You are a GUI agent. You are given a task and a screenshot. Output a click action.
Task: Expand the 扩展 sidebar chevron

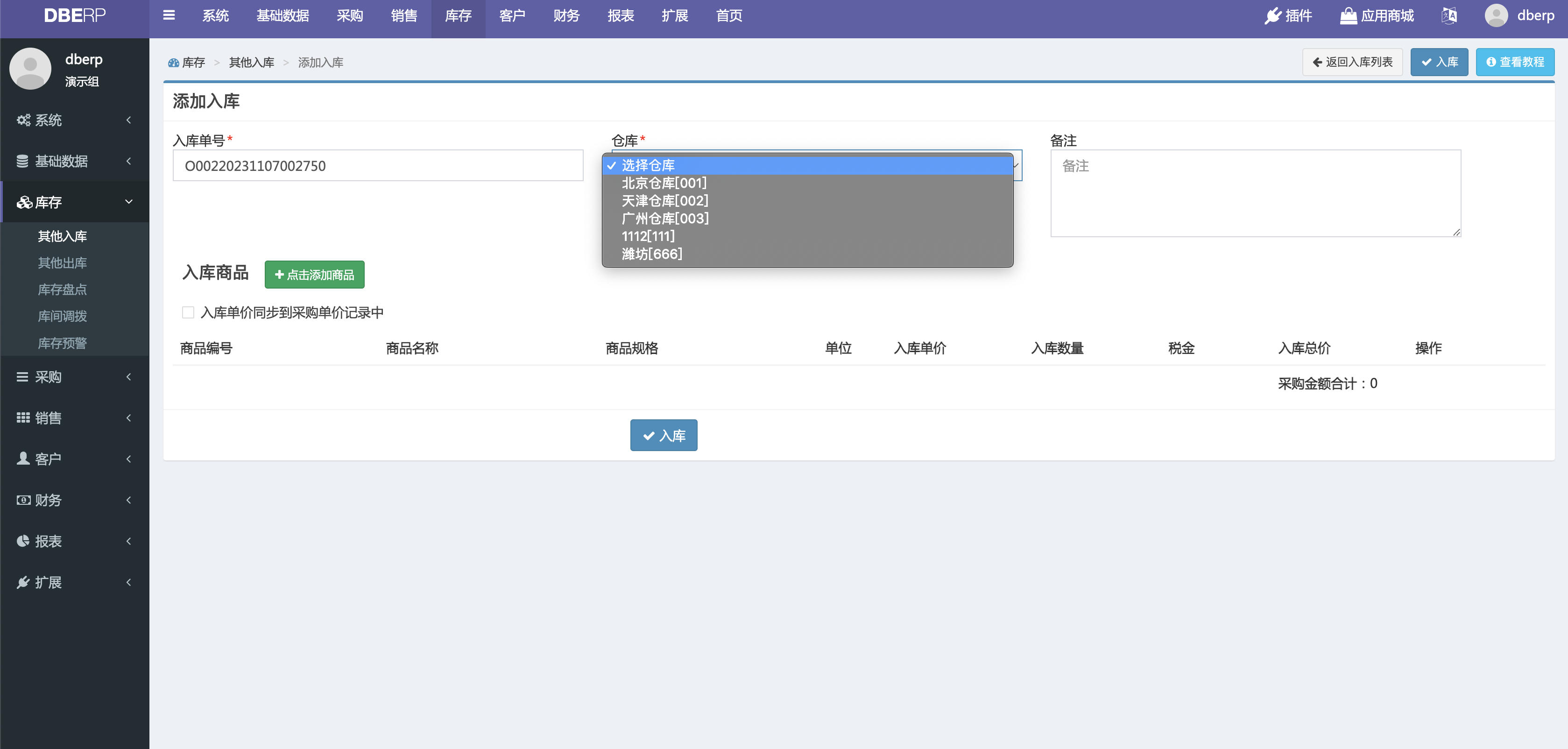128,582
